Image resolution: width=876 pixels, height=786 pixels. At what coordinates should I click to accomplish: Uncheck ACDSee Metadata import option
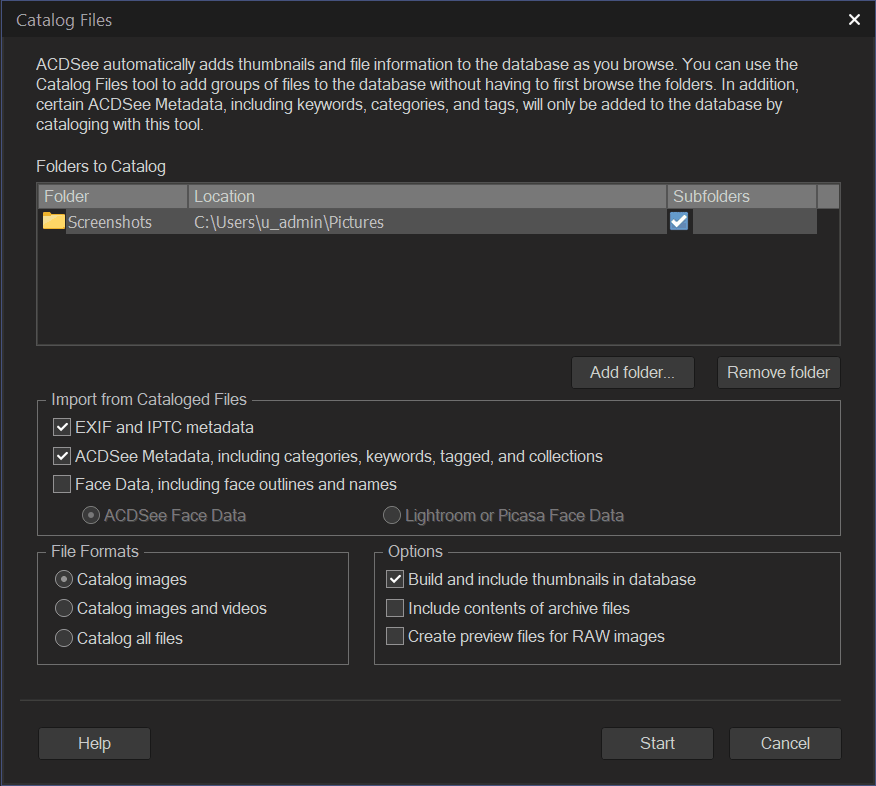tap(62, 457)
